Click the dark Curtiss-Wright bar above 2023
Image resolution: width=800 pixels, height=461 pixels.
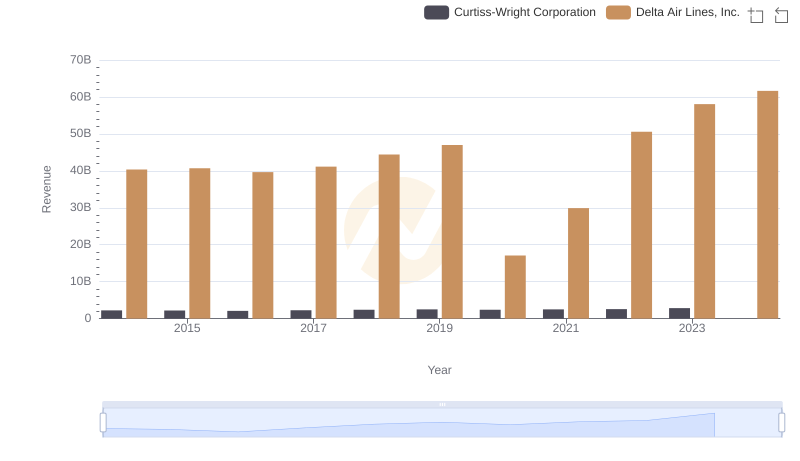680,313
